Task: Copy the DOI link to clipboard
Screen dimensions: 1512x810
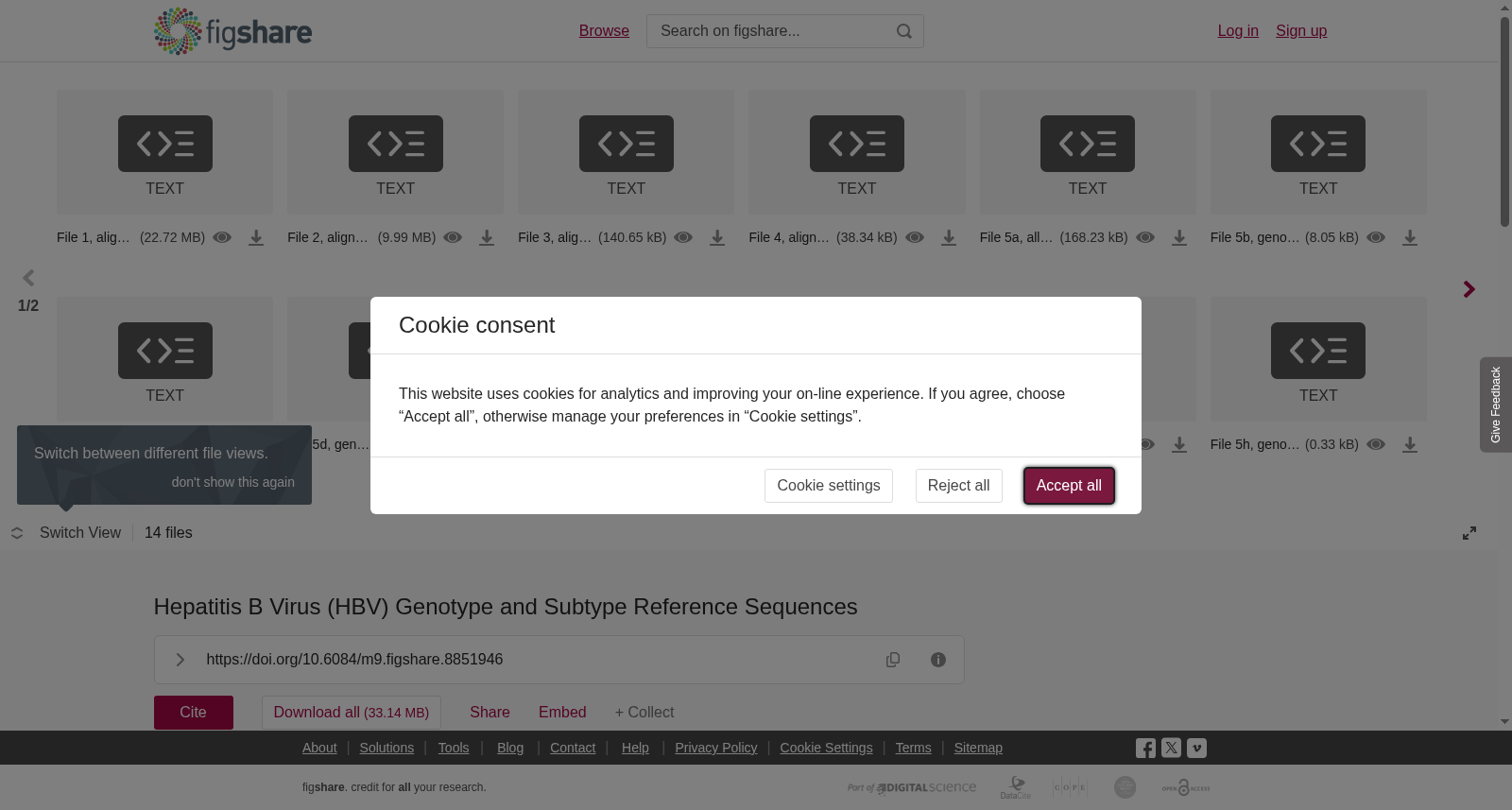Action: click(893, 660)
